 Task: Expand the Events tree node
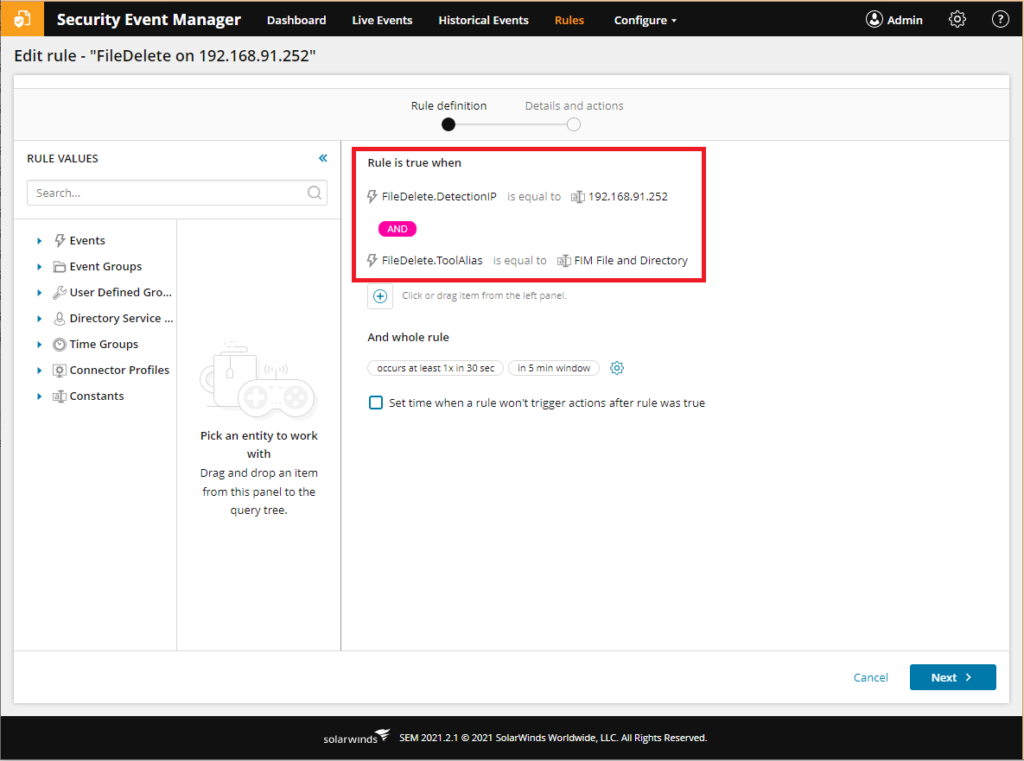(39, 241)
